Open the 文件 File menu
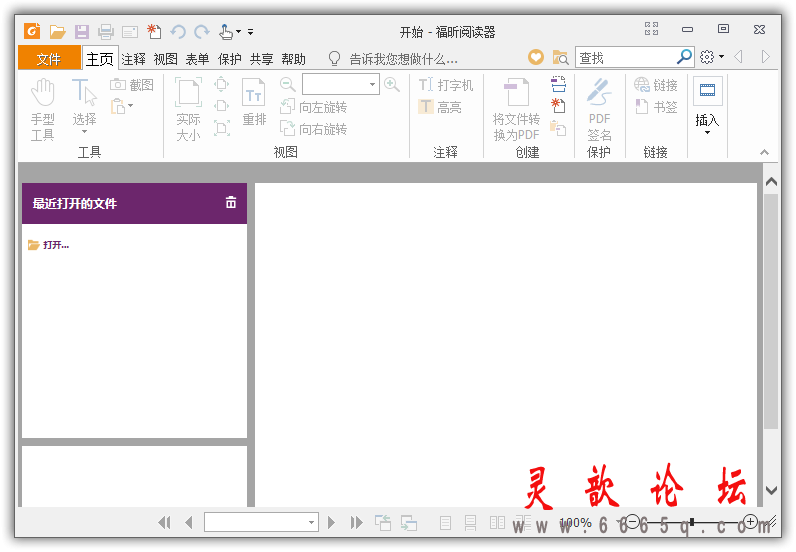Viewport: 796px width, 552px height. [x=49, y=58]
